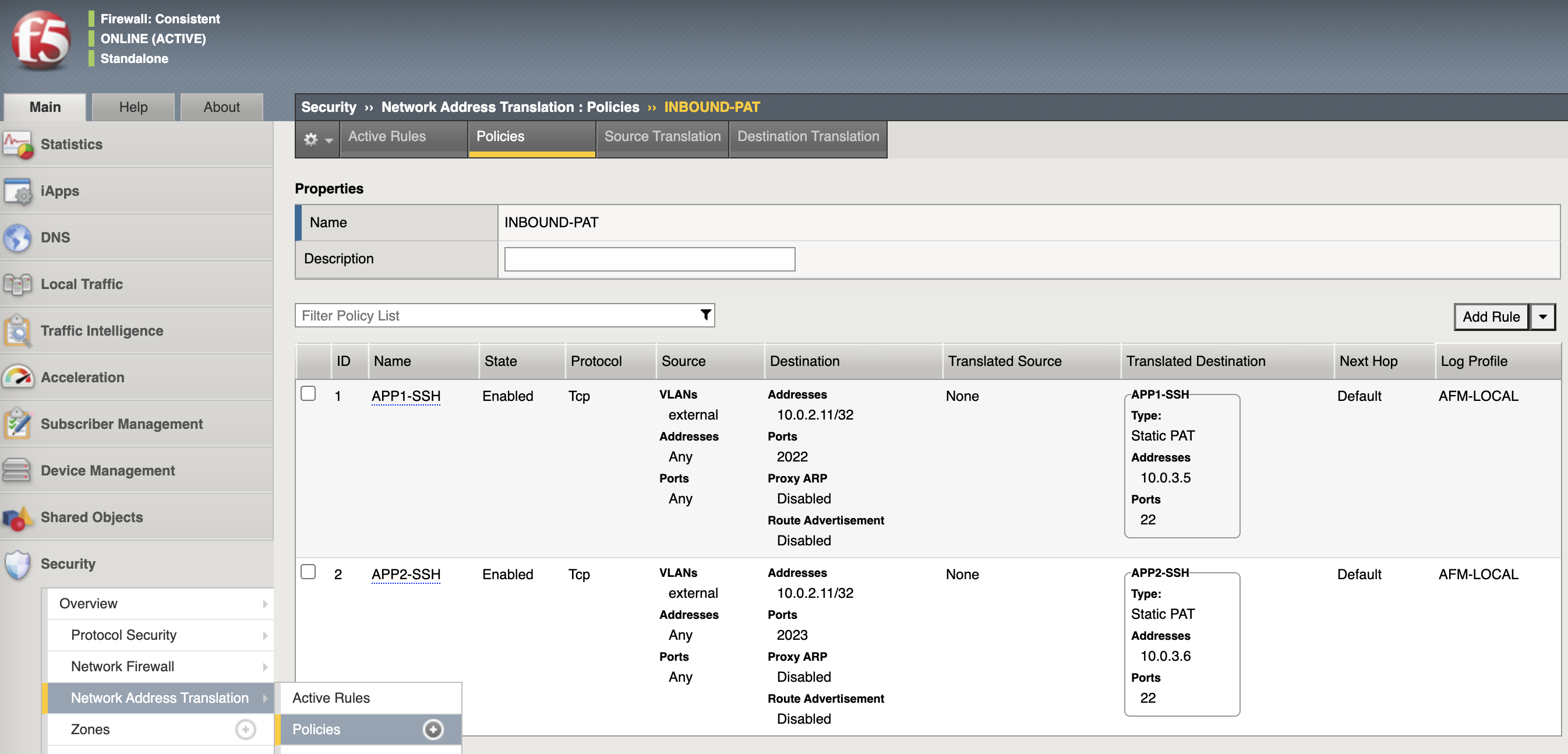Open Subscriber Management in the sidebar
This screenshot has height=754, width=1568.
136,424
